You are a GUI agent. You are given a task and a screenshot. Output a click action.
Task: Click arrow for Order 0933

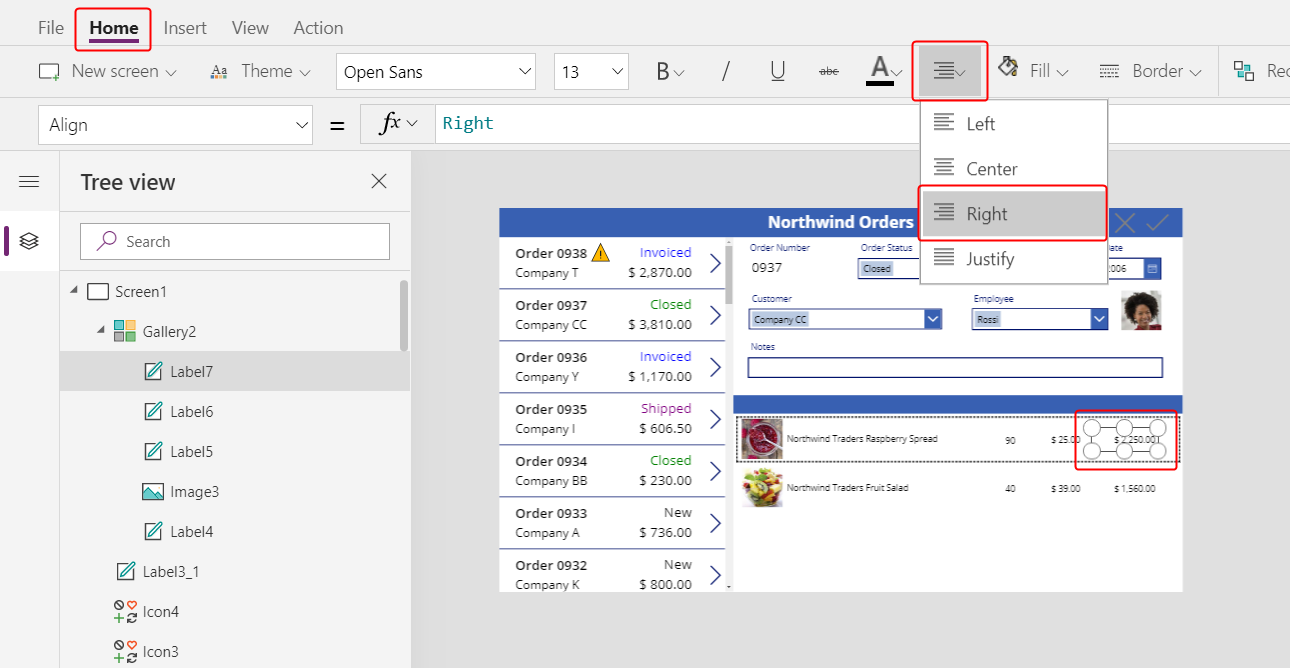point(714,523)
